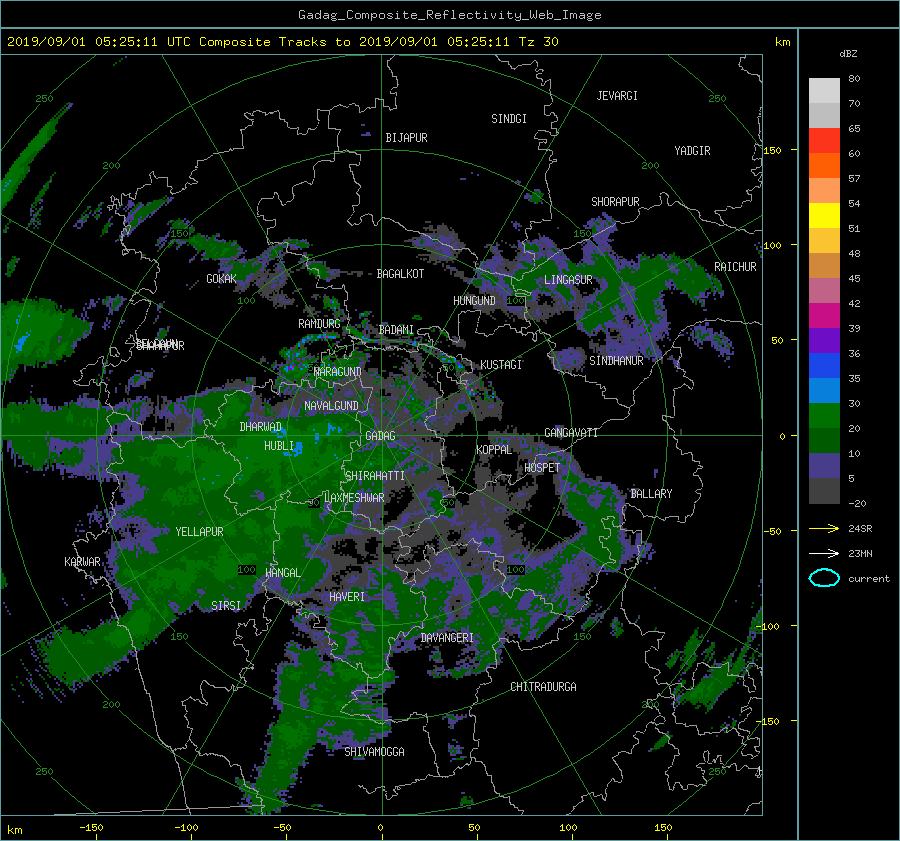The image size is (900, 841).
Task: Pick the dark orange 60–57 dBZ swatch
Action: (824, 165)
